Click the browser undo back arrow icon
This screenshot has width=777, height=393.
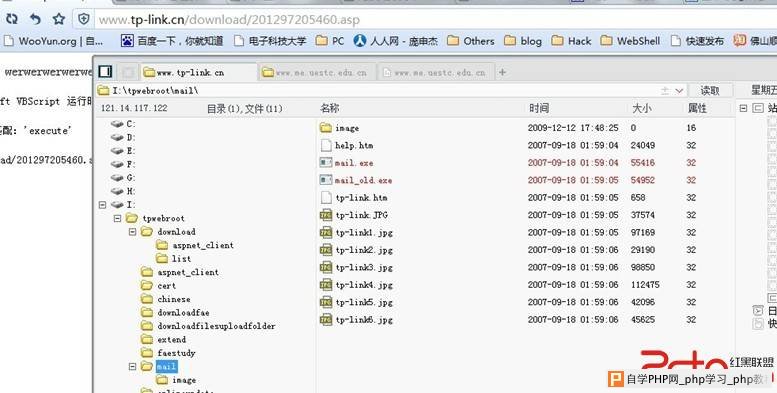click(35, 19)
